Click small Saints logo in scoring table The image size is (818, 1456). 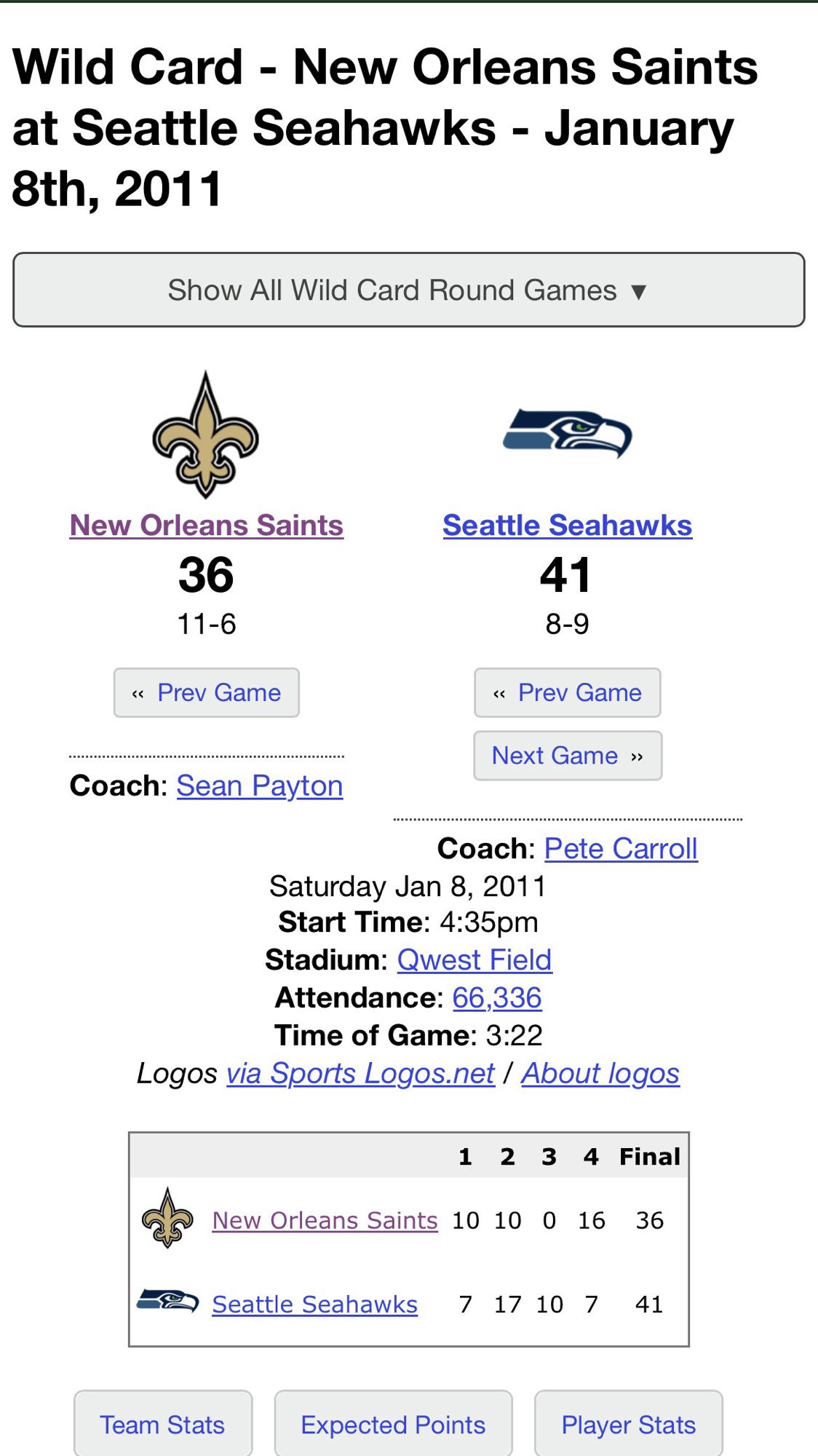coord(167,1219)
